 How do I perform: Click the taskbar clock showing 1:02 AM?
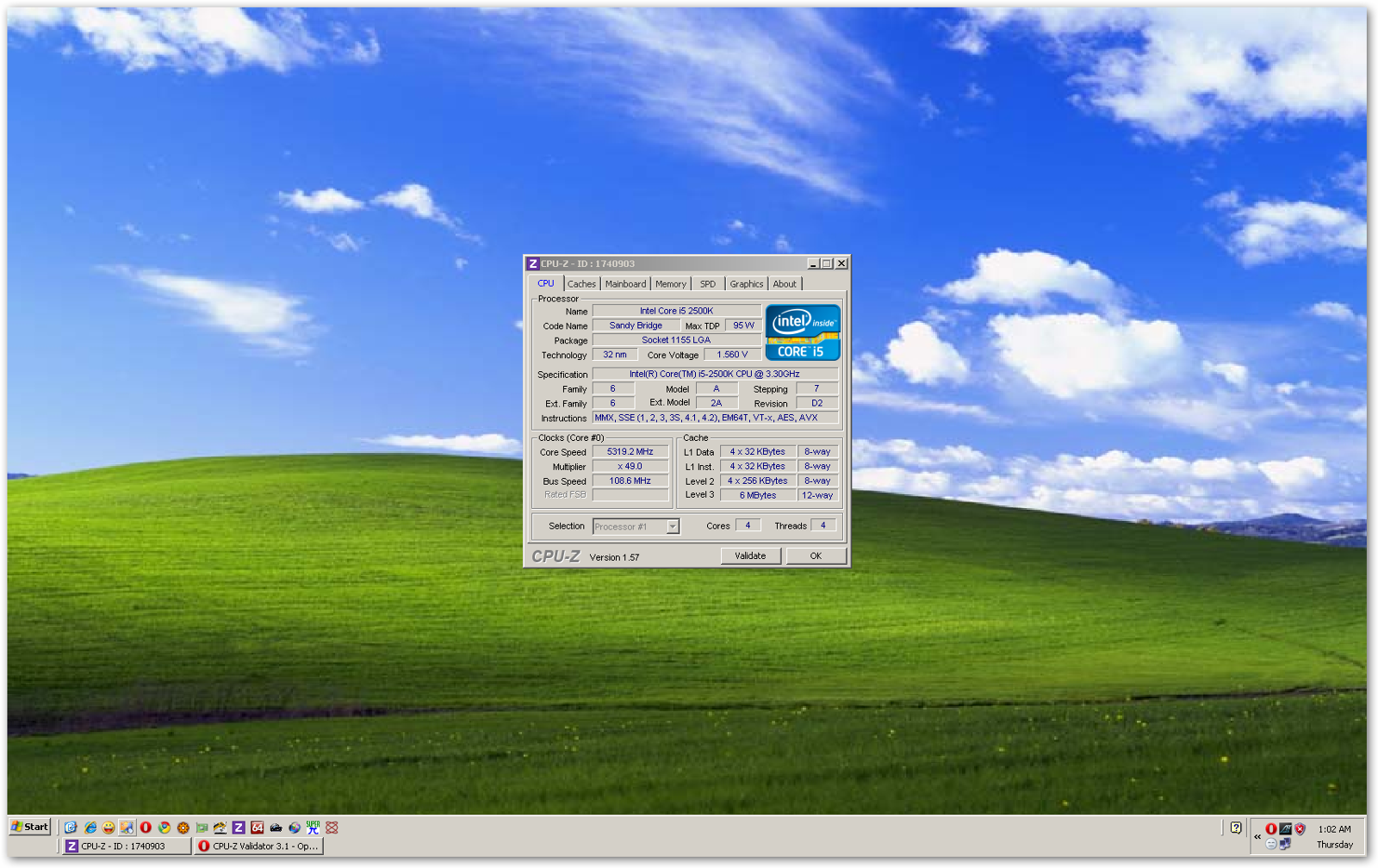pos(1334,829)
